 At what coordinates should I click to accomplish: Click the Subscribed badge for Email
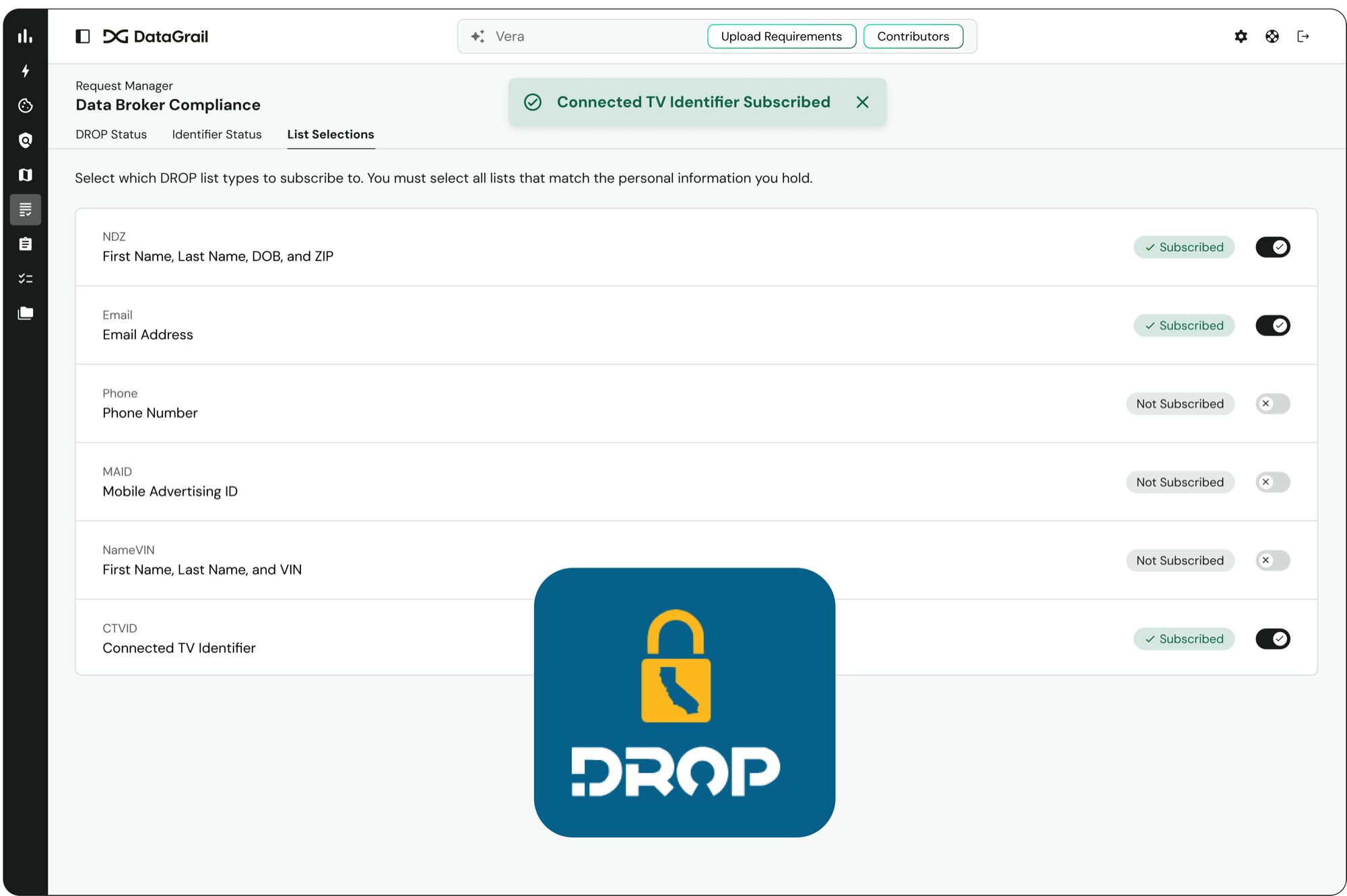(x=1184, y=326)
